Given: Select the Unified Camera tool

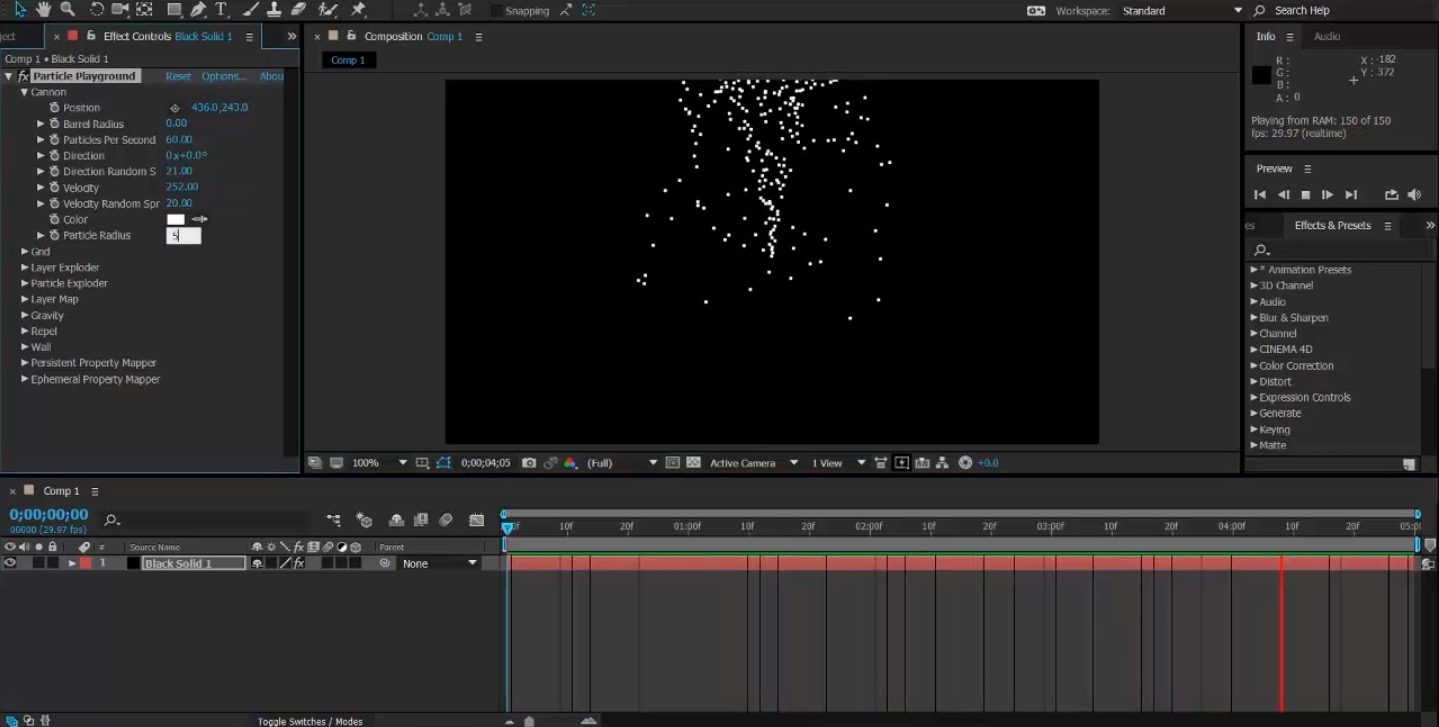Looking at the screenshot, I should coord(120,9).
